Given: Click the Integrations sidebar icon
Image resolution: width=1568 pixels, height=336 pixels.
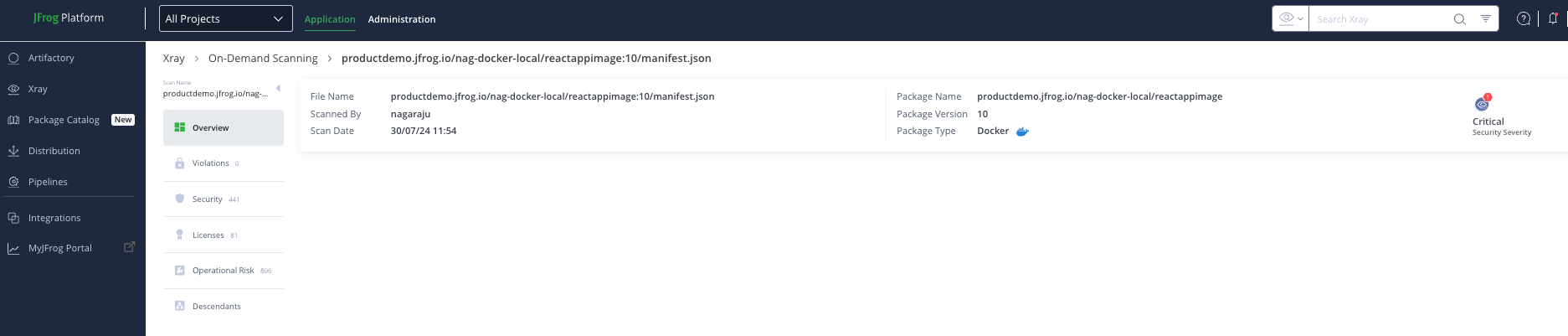Looking at the screenshot, I should click(x=13, y=218).
